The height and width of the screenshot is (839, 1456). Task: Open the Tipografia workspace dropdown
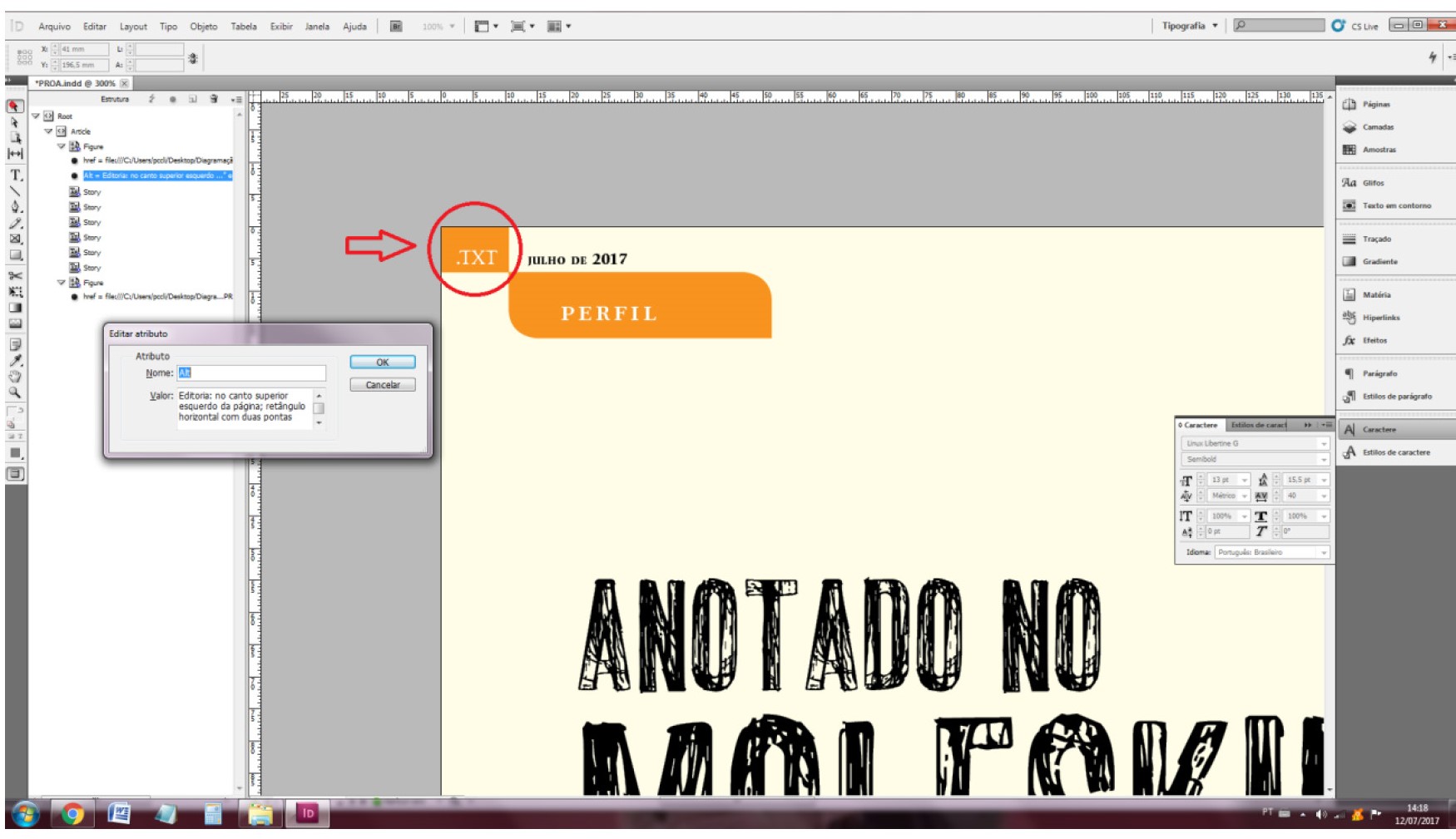[1190, 27]
